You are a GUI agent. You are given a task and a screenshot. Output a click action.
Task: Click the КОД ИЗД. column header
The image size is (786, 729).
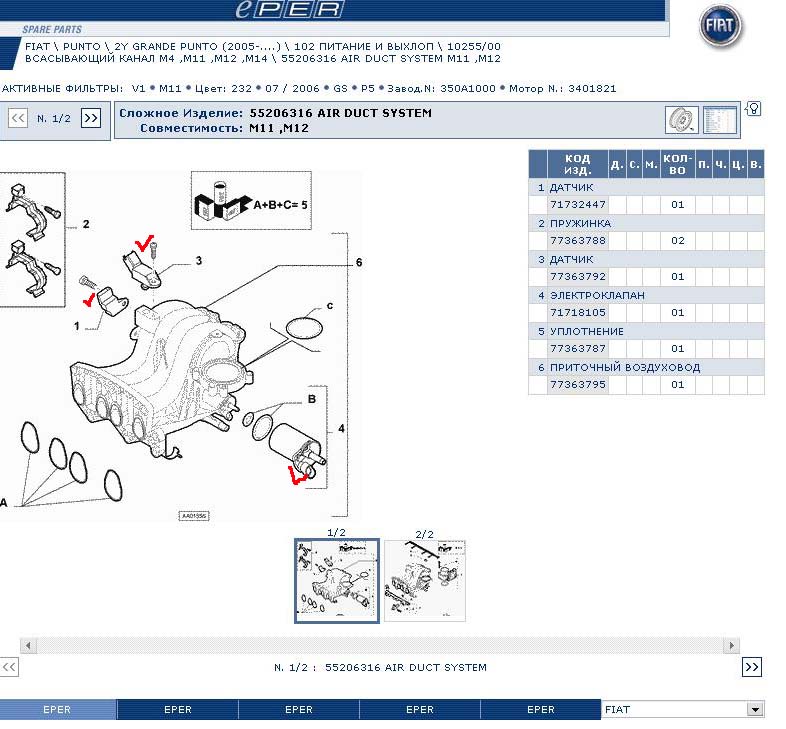click(577, 164)
